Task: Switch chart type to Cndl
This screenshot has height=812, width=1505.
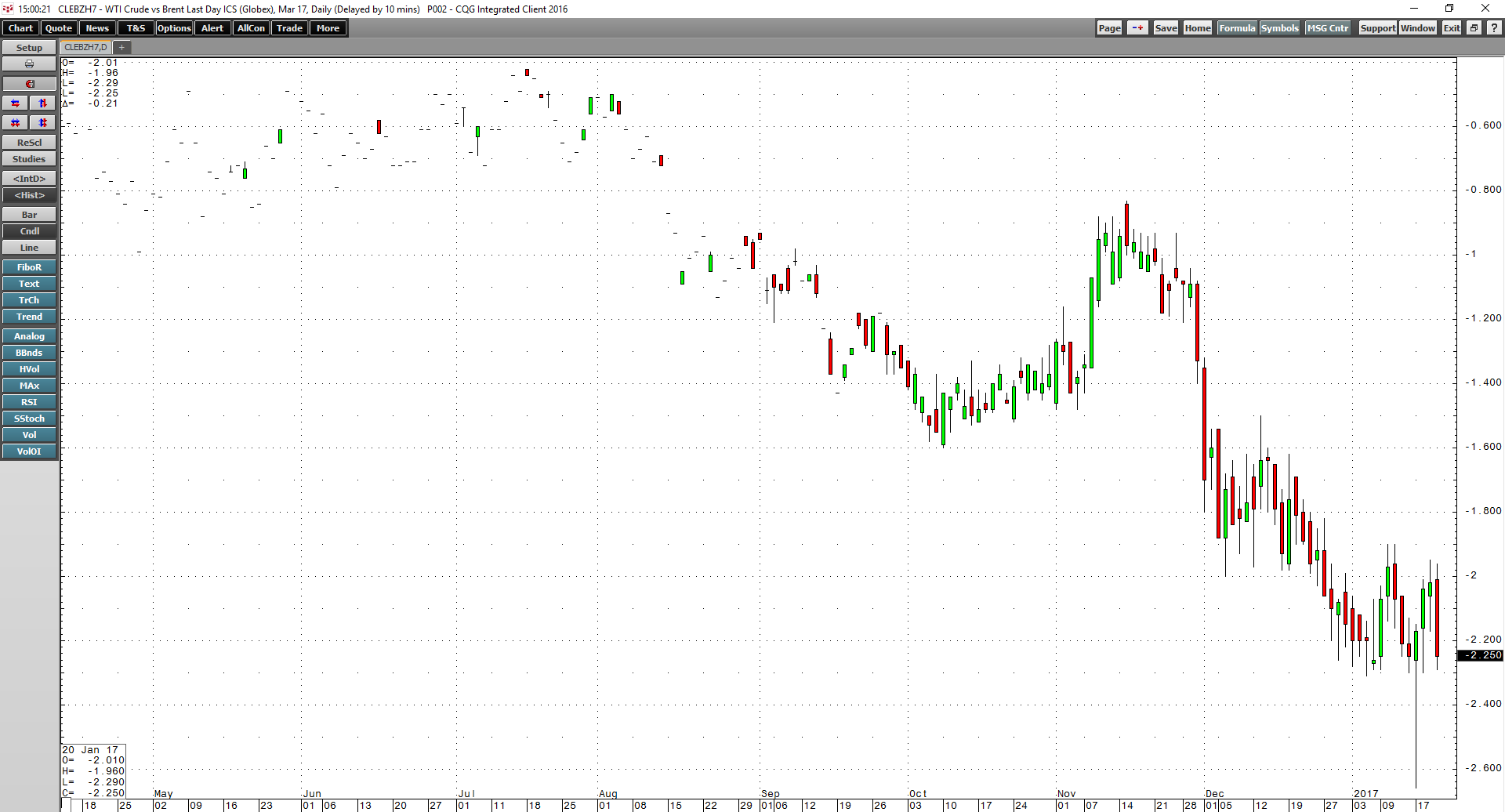Action: coord(29,231)
